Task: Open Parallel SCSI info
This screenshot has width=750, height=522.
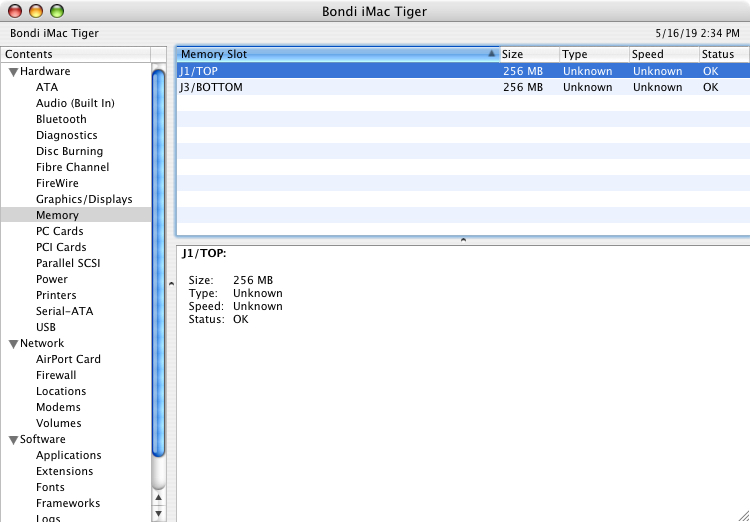Action: click(x=68, y=263)
